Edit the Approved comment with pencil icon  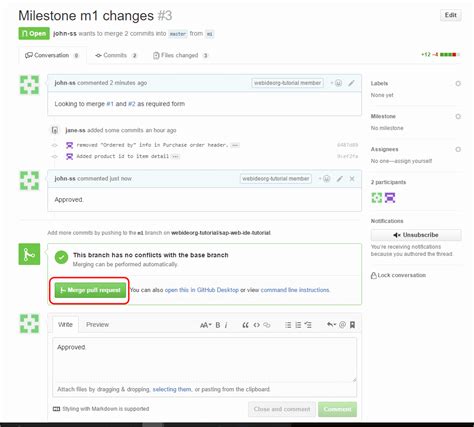click(x=339, y=179)
